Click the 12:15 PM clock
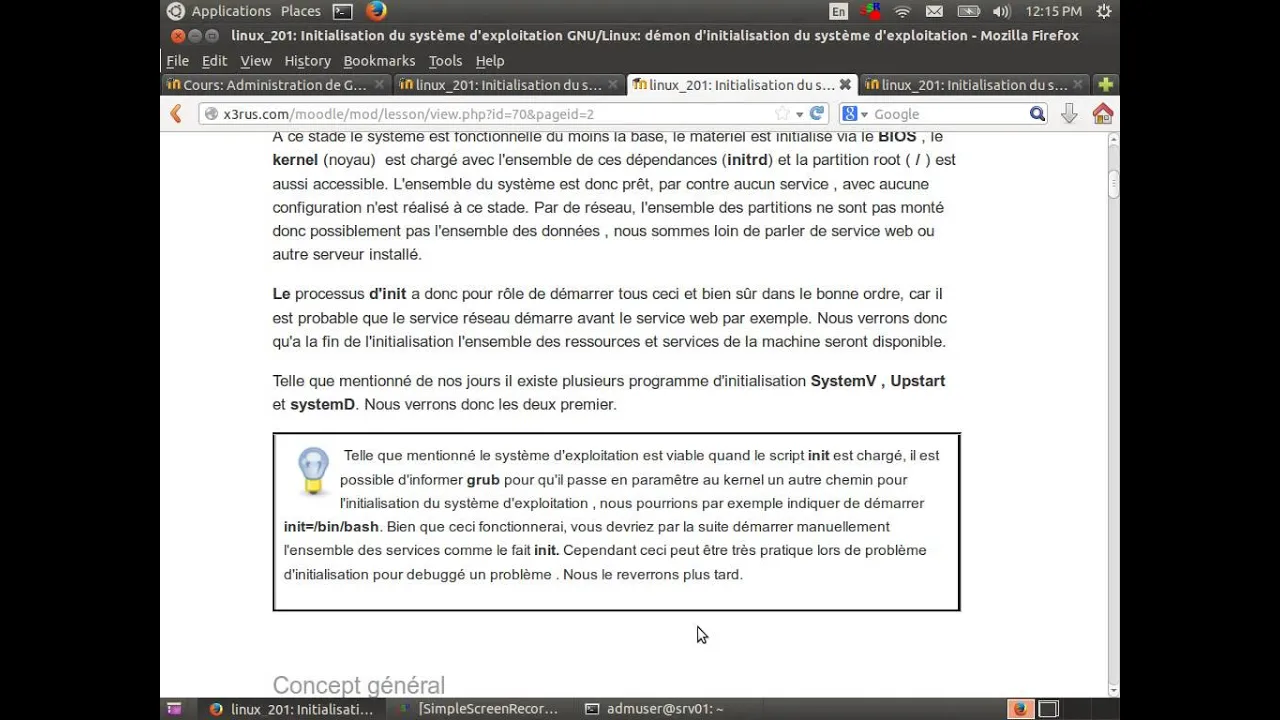1280x720 pixels. click(1053, 12)
